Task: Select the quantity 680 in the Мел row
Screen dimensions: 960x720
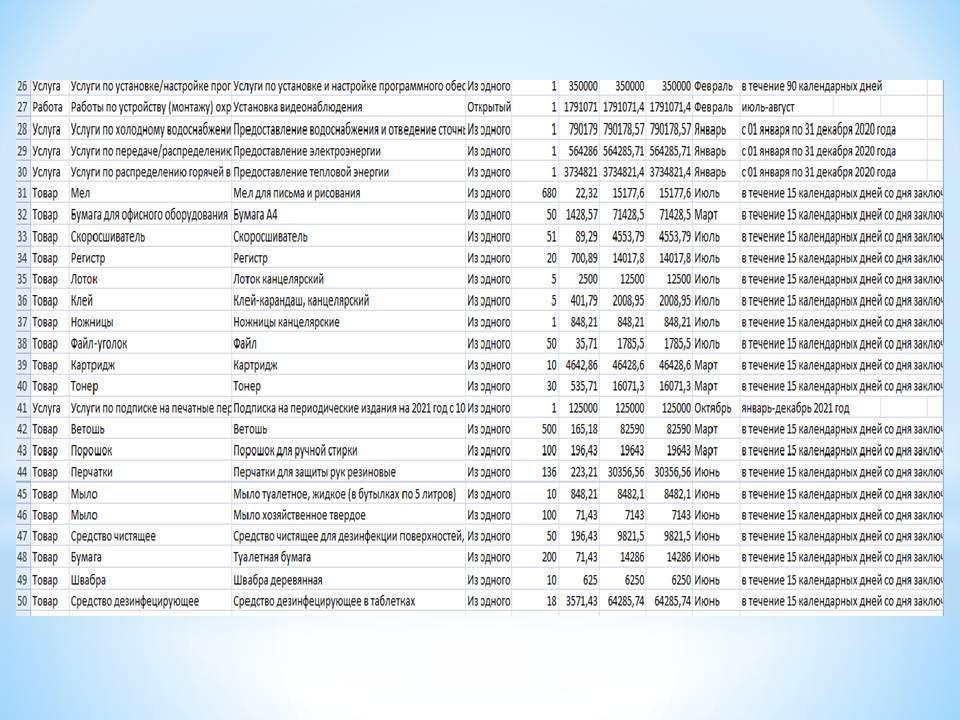Action: [549, 193]
